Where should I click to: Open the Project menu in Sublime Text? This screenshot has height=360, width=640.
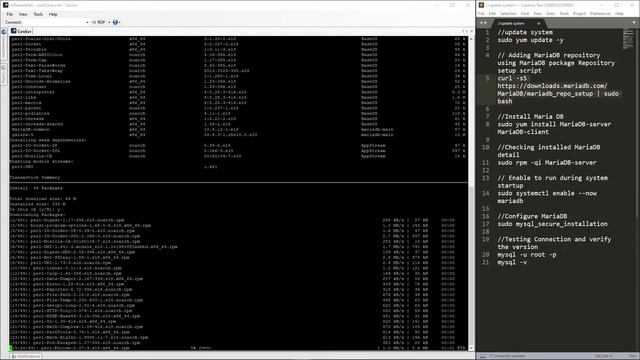[579, 14]
